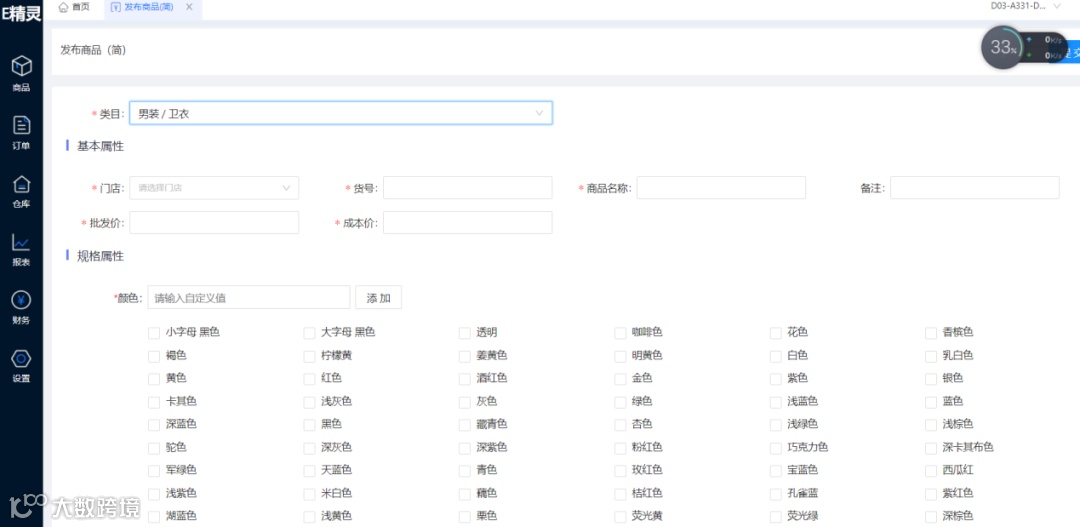Check the 浅绿色 checkbox
This screenshot has height=527, width=1080.
click(776, 424)
